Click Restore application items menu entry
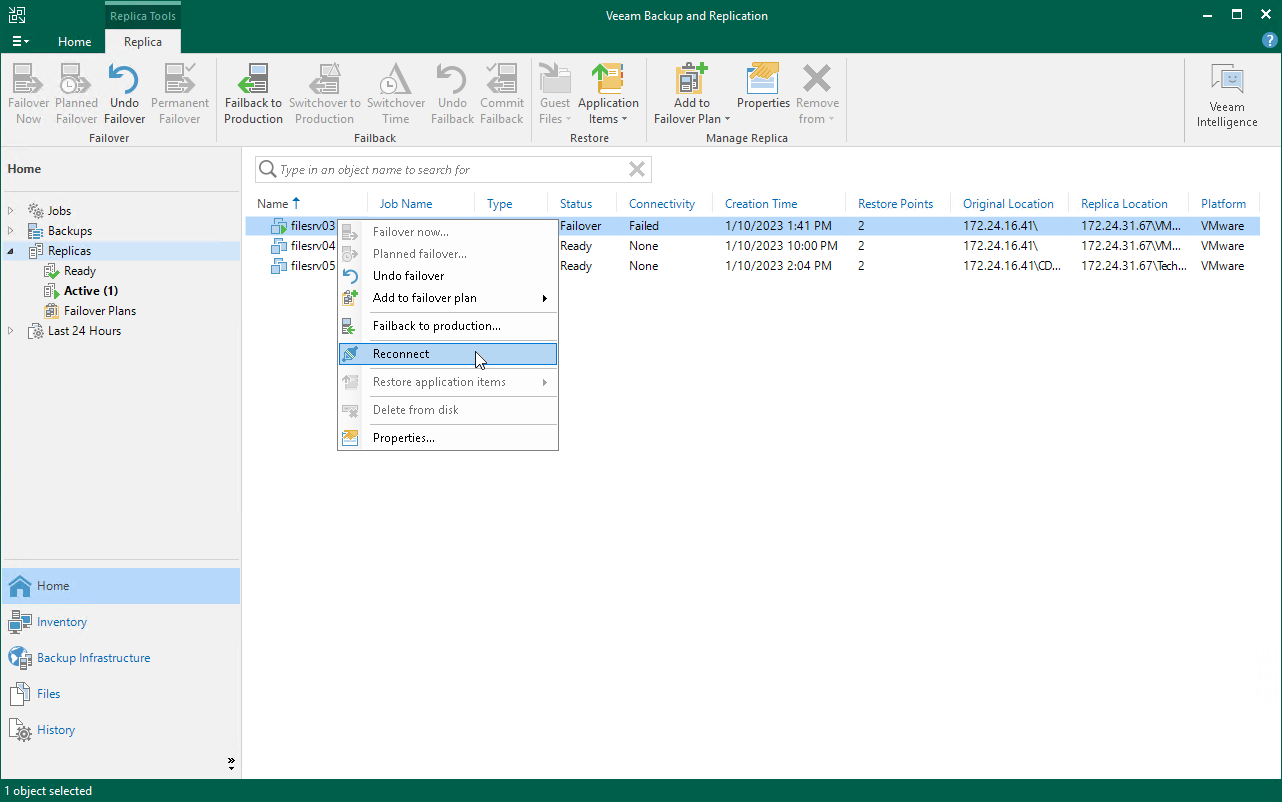1282x802 pixels. pos(448,382)
